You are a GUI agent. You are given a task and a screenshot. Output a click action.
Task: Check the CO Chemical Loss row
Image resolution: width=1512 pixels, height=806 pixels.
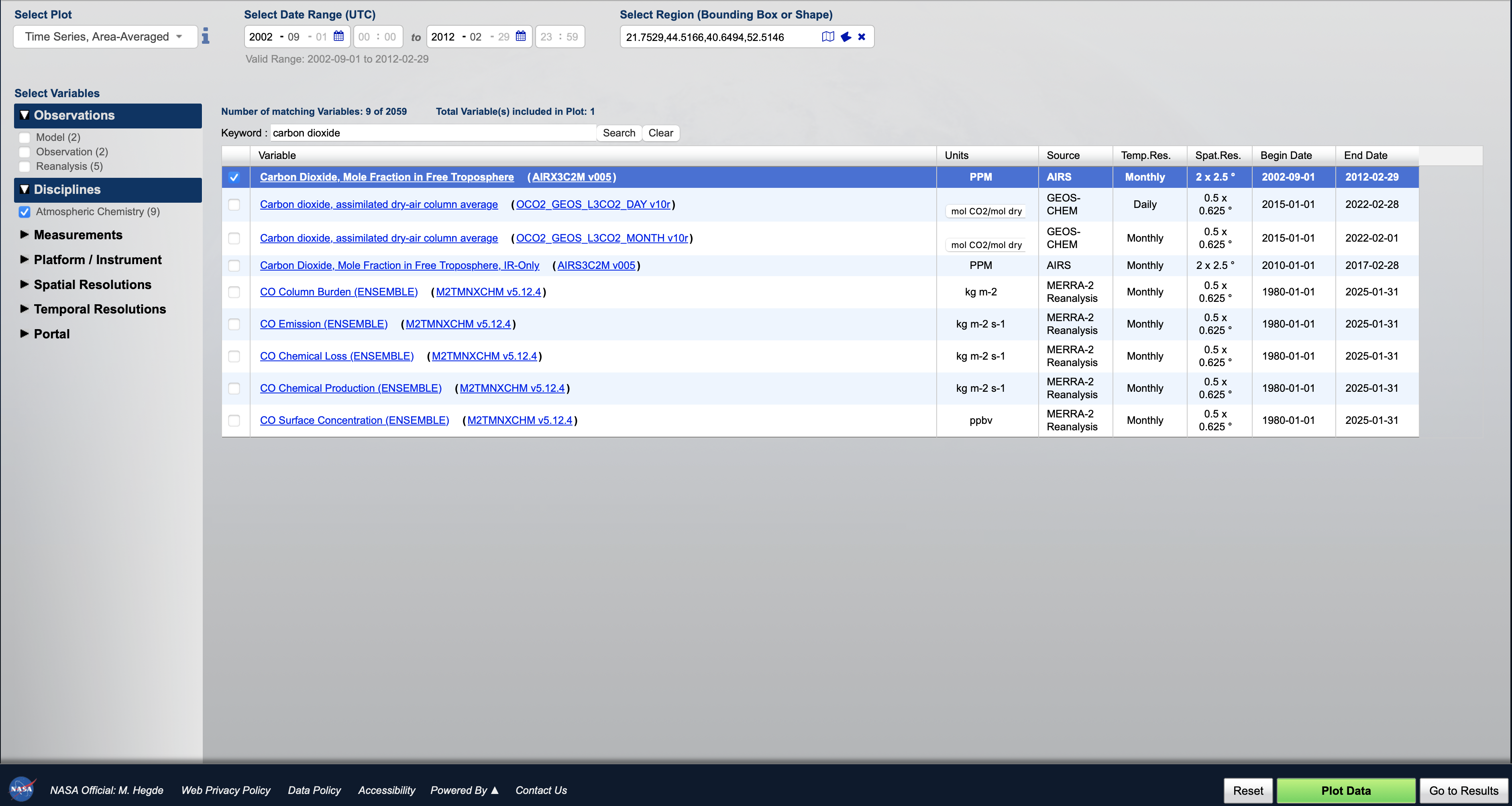(234, 357)
